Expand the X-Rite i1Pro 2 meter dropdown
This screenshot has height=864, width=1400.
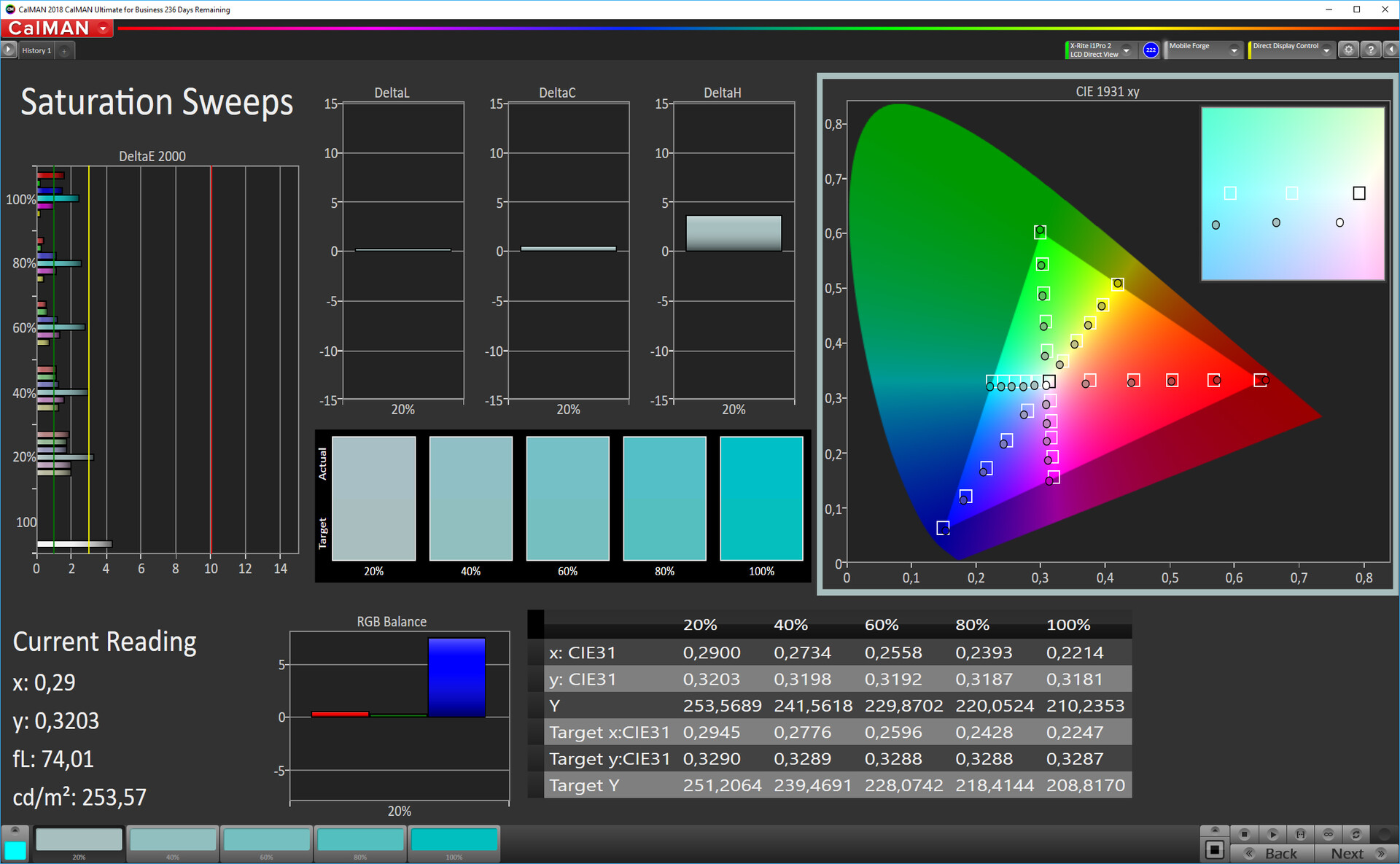pos(1127,50)
